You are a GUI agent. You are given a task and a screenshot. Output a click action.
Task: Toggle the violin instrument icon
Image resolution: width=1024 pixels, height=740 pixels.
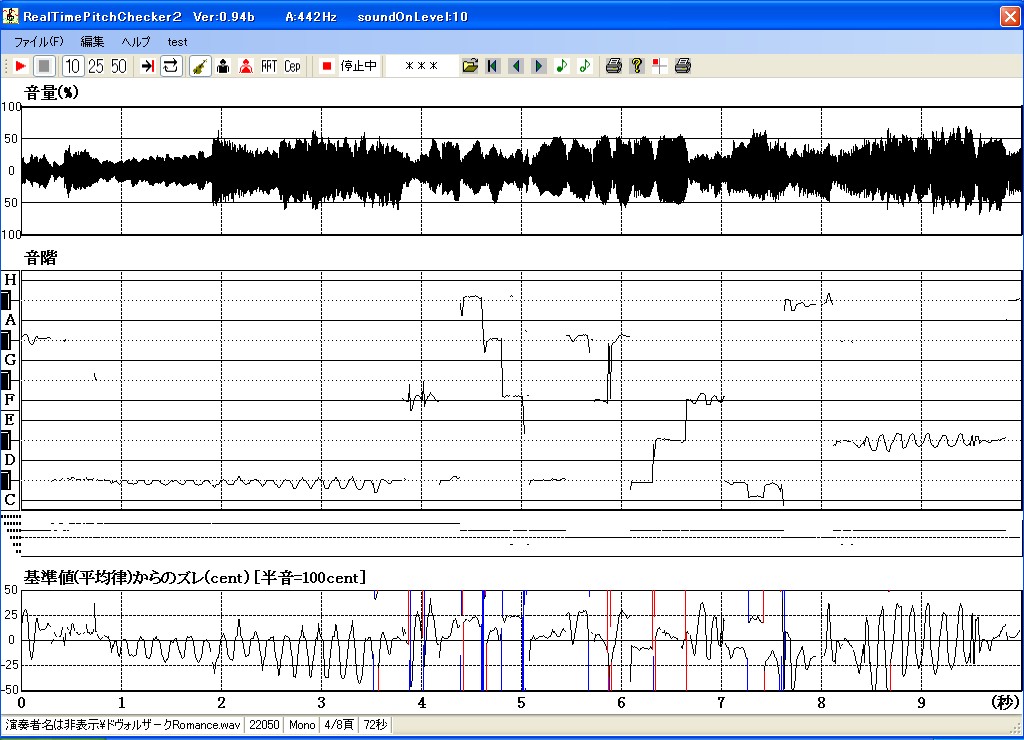tap(200, 66)
